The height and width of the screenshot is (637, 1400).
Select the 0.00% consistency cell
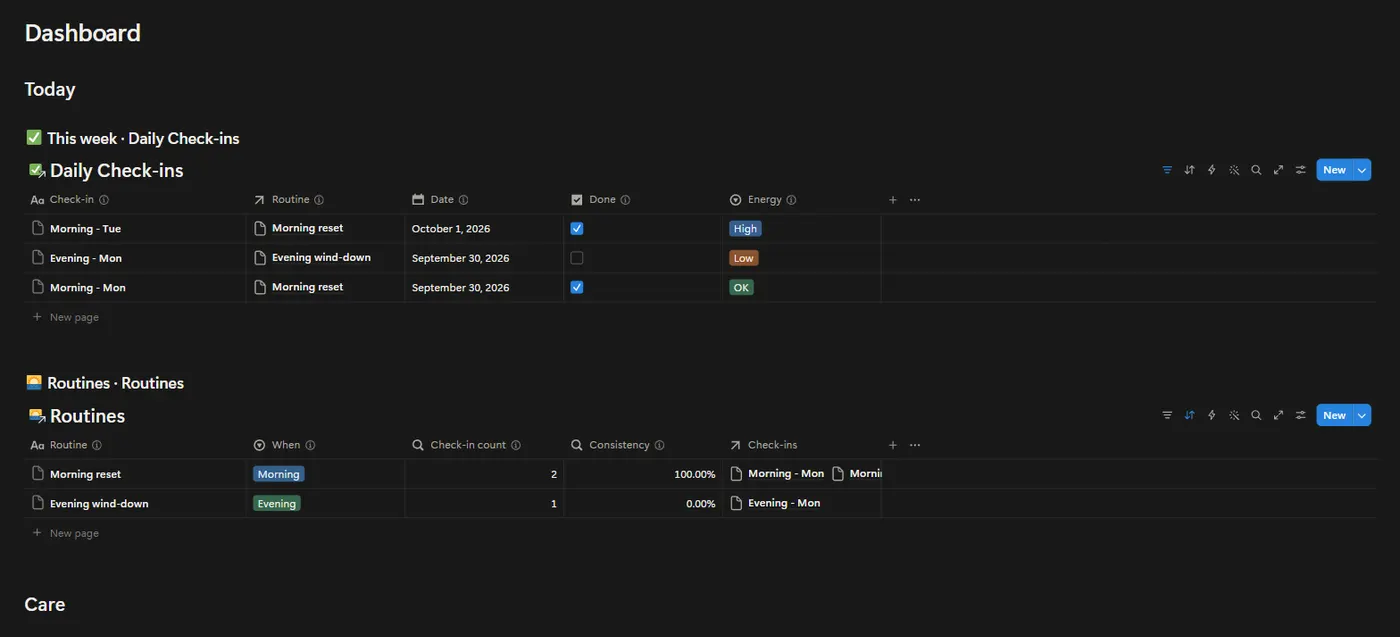(x=643, y=503)
